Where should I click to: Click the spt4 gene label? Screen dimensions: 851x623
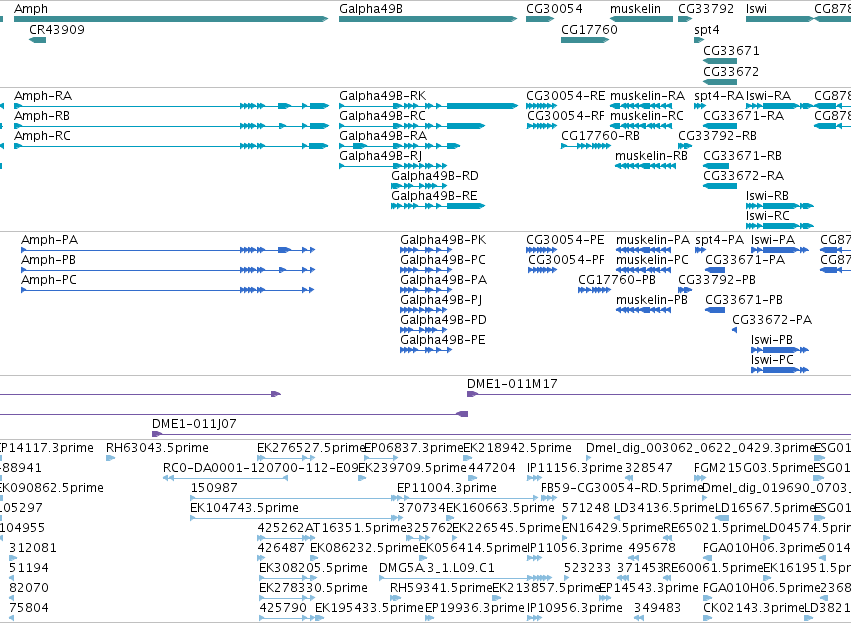[707, 30]
